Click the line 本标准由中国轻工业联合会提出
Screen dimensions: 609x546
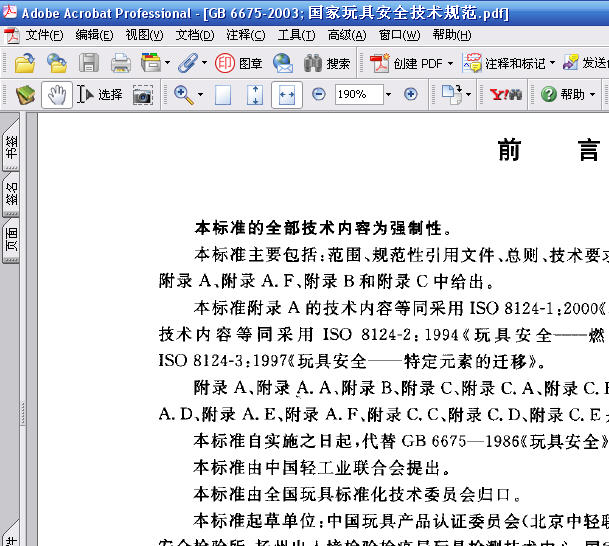point(322,468)
